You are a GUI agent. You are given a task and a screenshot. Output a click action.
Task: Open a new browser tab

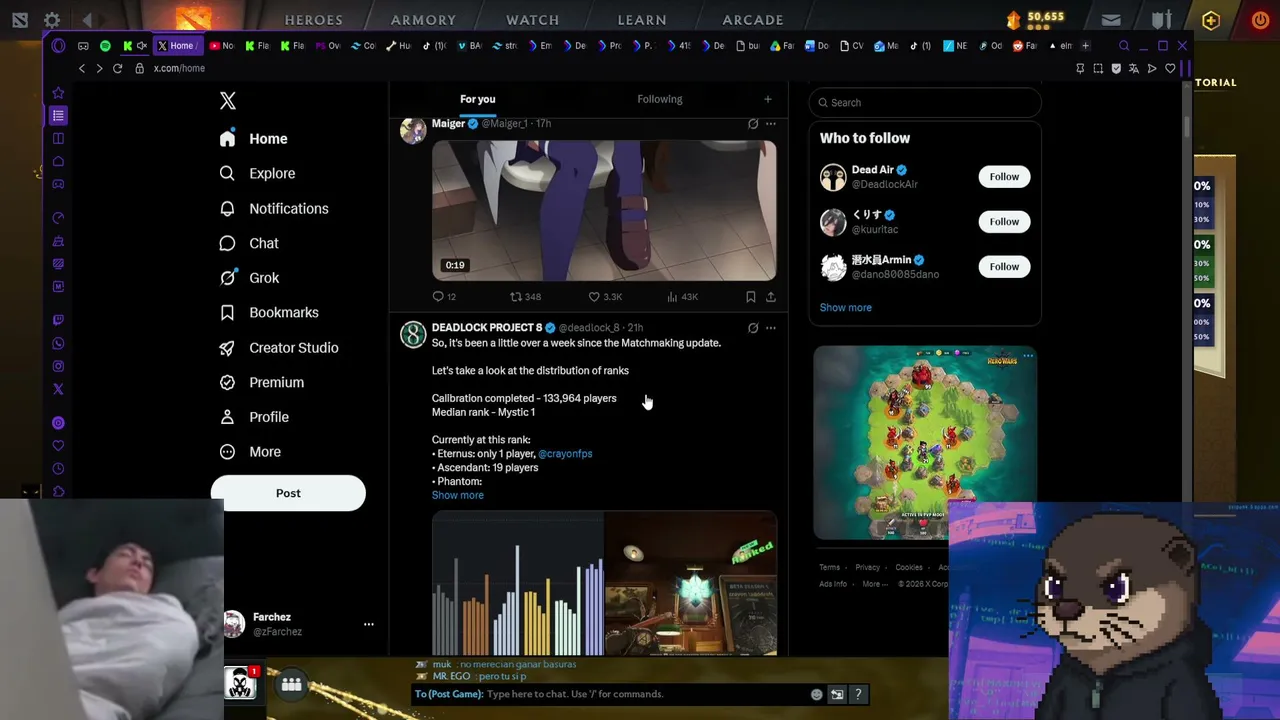1086,46
